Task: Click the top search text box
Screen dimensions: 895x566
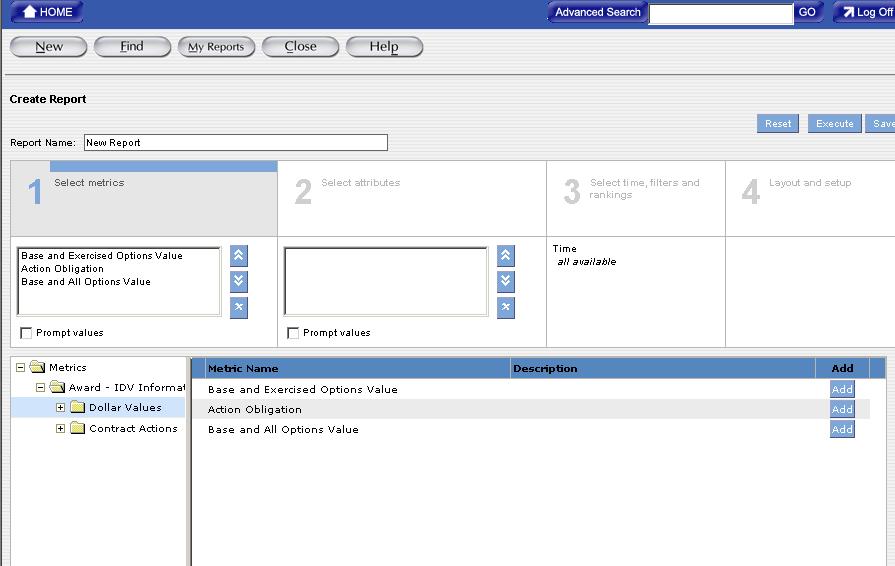Action: (721, 14)
